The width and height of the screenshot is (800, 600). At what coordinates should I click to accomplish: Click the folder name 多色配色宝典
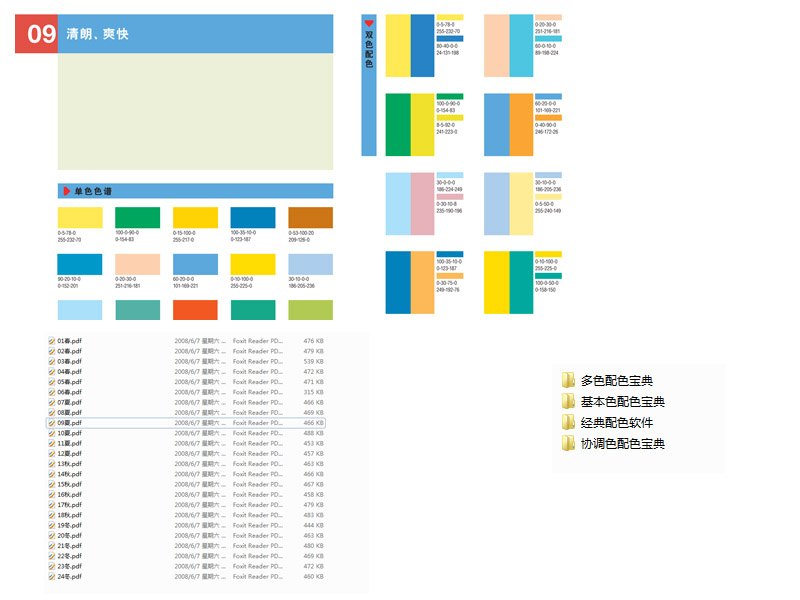[x=617, y=381]
